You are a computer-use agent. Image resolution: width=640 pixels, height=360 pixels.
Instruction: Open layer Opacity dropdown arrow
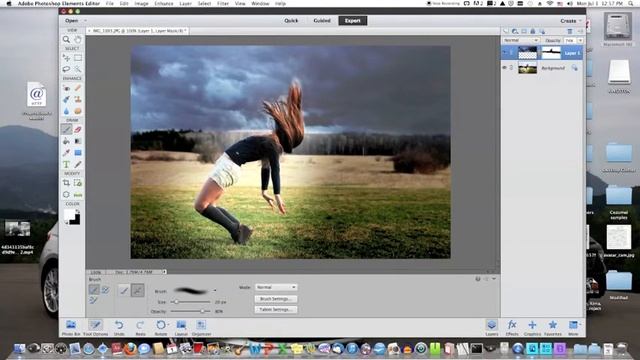[580, 40]
